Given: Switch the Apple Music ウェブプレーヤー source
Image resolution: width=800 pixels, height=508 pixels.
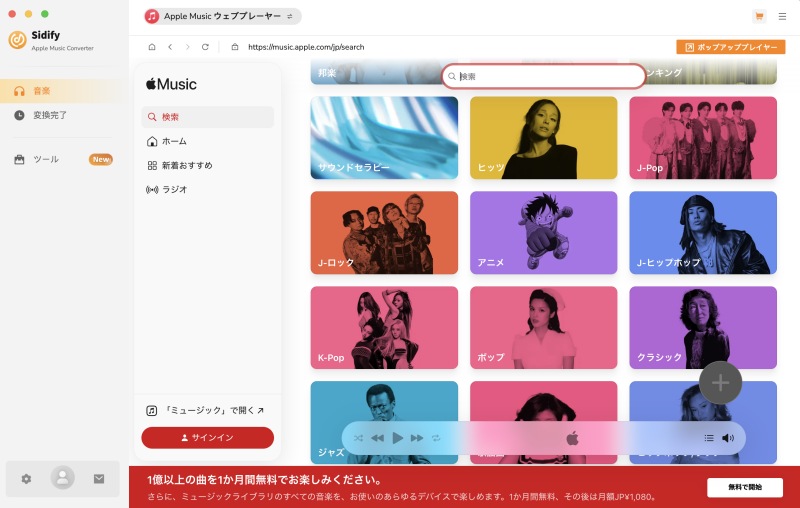Looking at the screenshot, I should pos(222,16).
